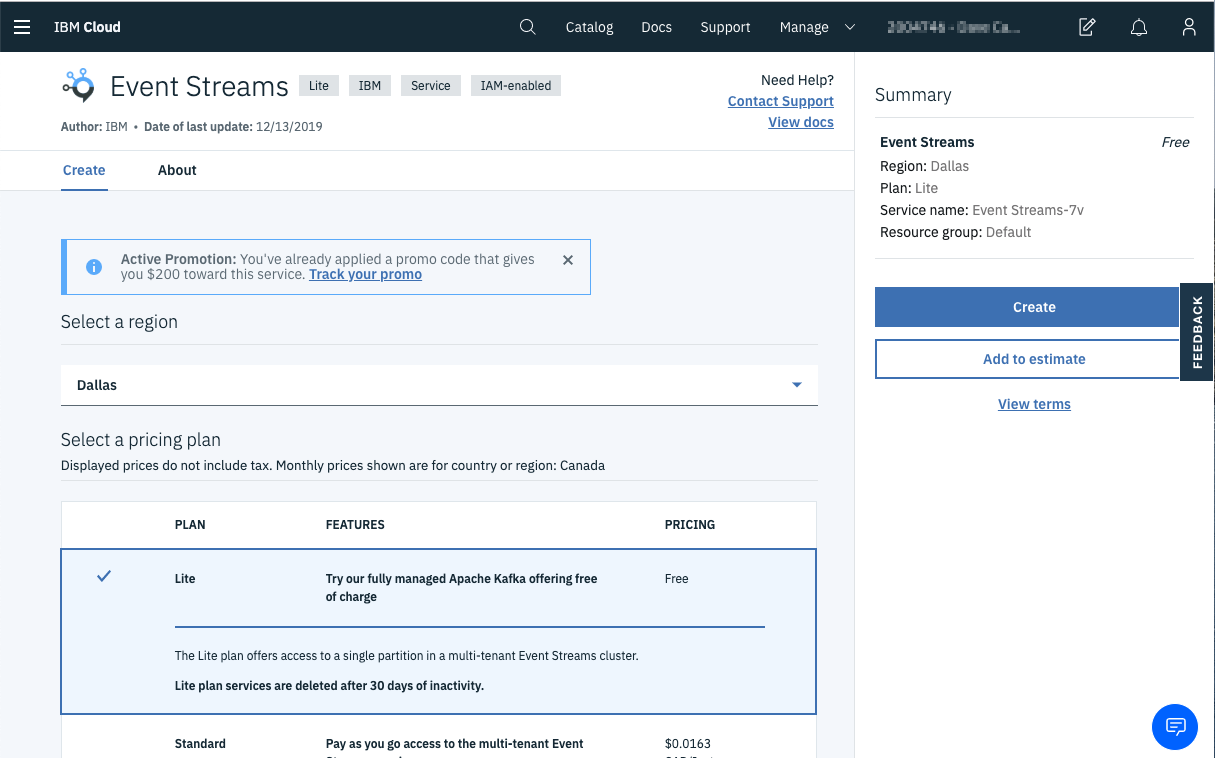The width and height of the screenshot is (1215, 758).
Task: Click the Create button in the Summary panel
Action: pyautogui.click(x=1034, y=307)
